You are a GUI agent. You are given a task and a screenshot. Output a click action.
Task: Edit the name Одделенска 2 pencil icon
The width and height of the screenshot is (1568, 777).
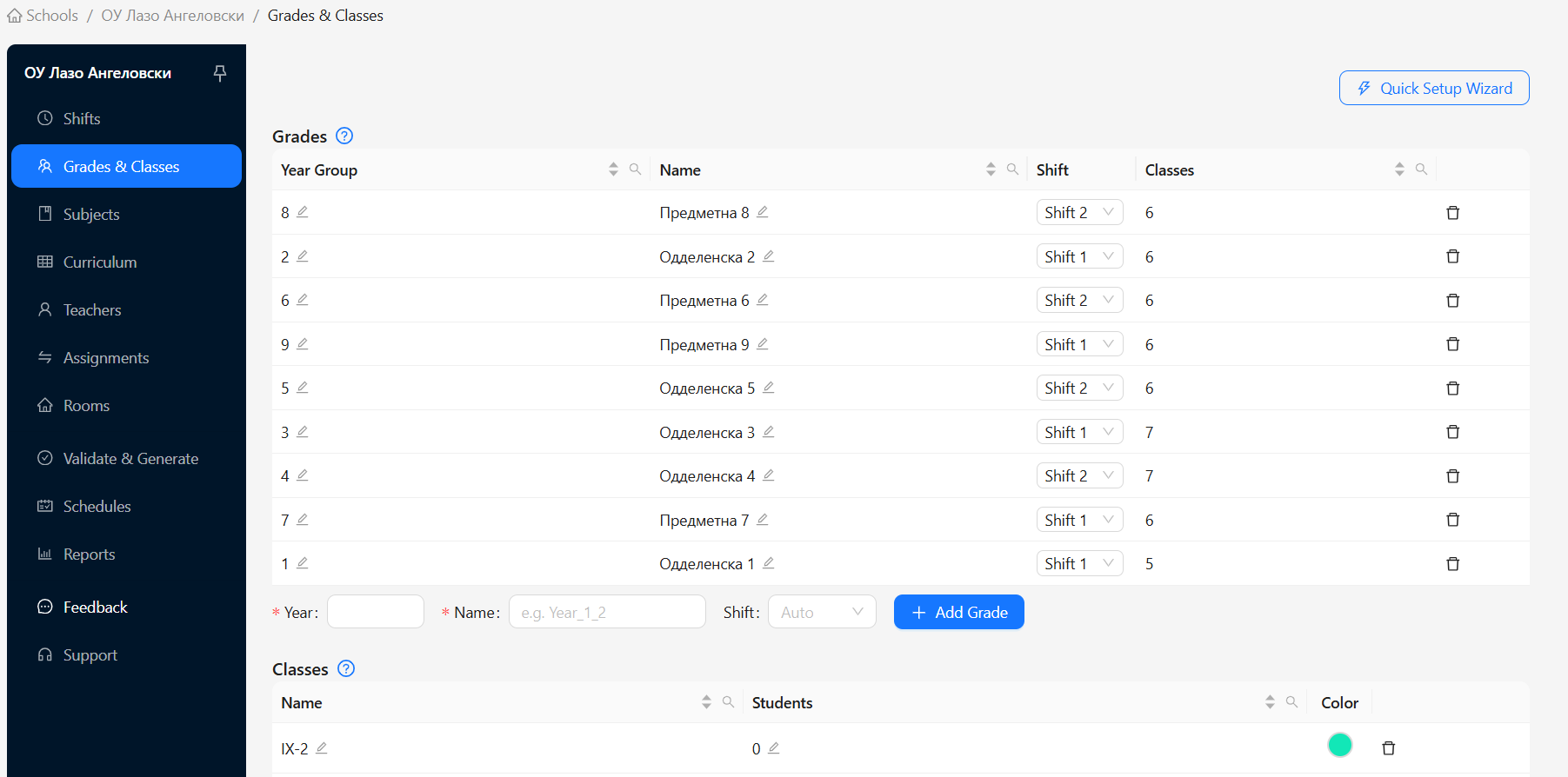(769, 256)
